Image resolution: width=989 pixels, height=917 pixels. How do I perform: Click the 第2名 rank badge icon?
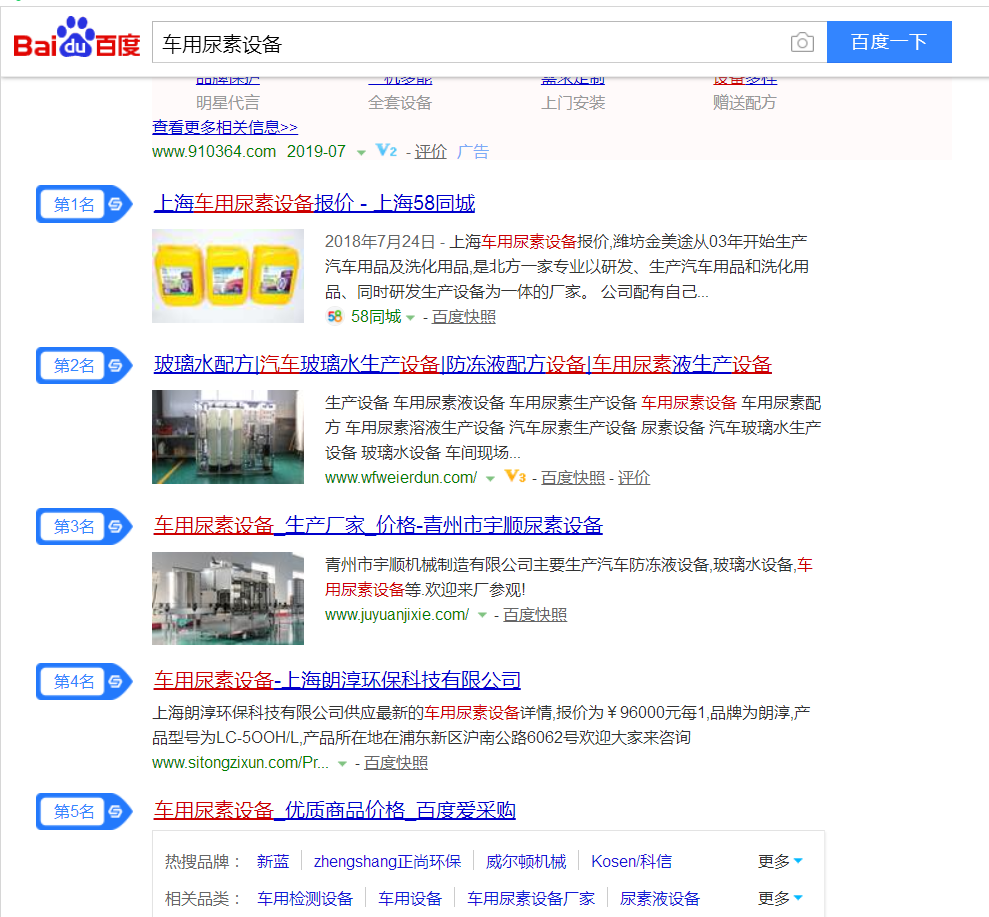[x=84, y=365]
